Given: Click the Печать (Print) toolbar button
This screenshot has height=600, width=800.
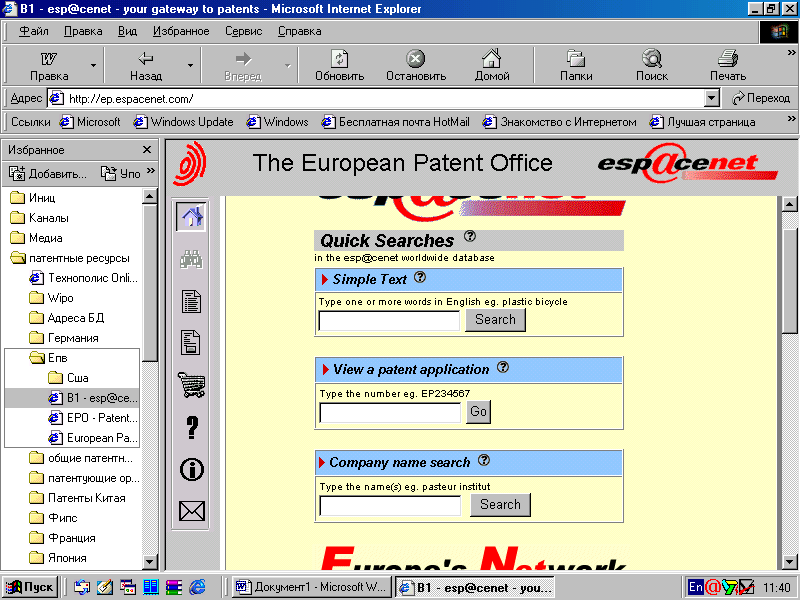Looking at the screenshot, I should click(728, 65).
